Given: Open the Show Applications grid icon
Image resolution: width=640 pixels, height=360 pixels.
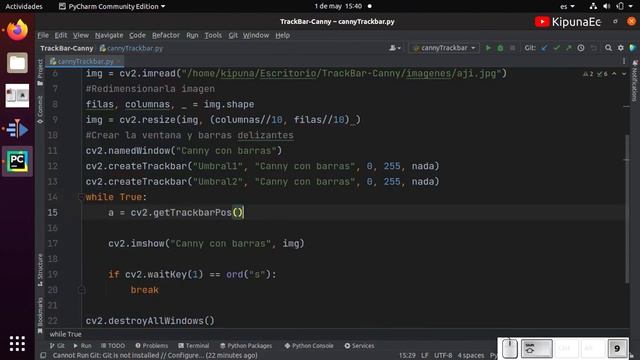Looking at the screenshot, I should [17, 343].
